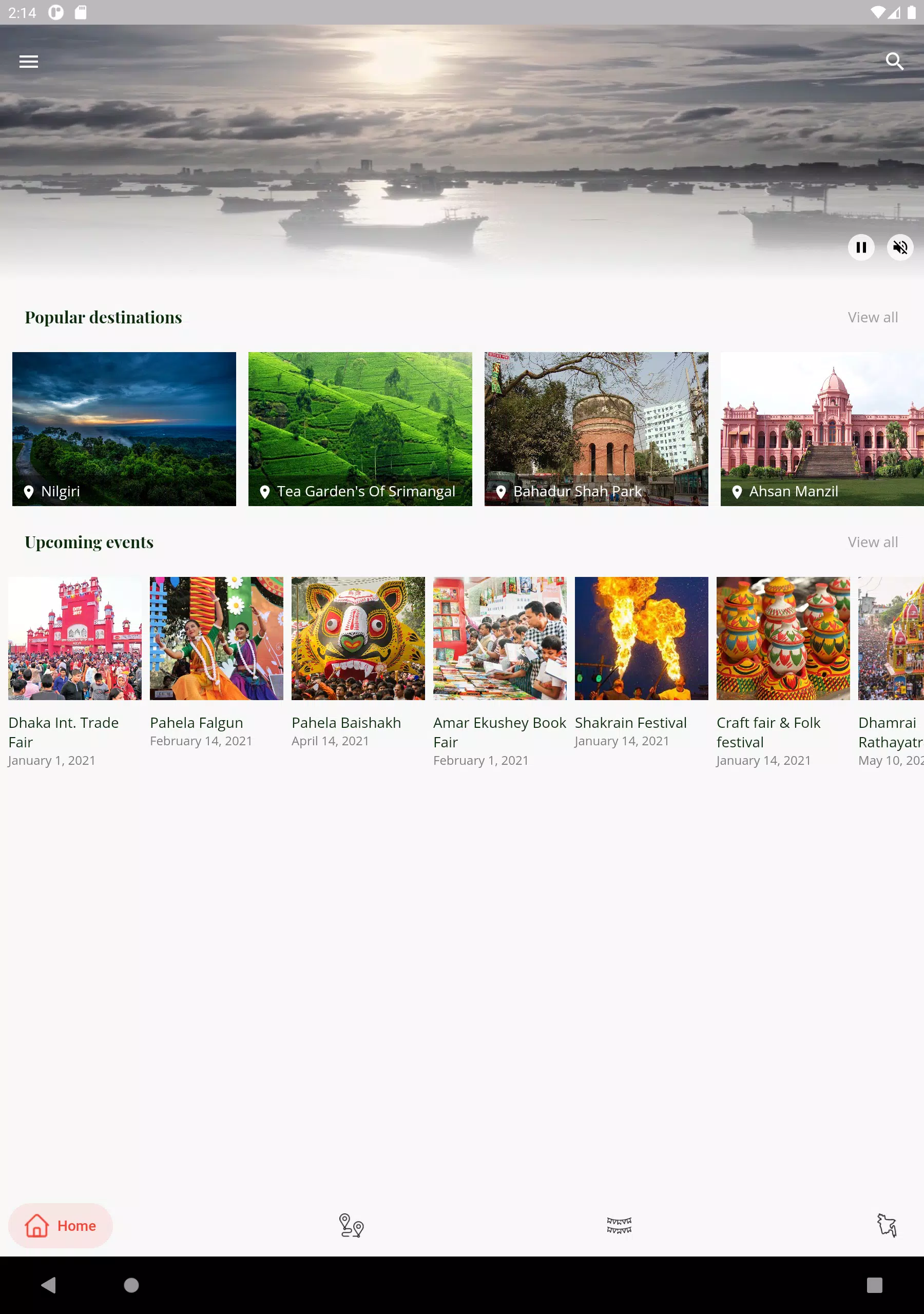The image size is (924, 1314).
Task: Switch to the events bunting-flags tab
Action: tap(619, 1226)
